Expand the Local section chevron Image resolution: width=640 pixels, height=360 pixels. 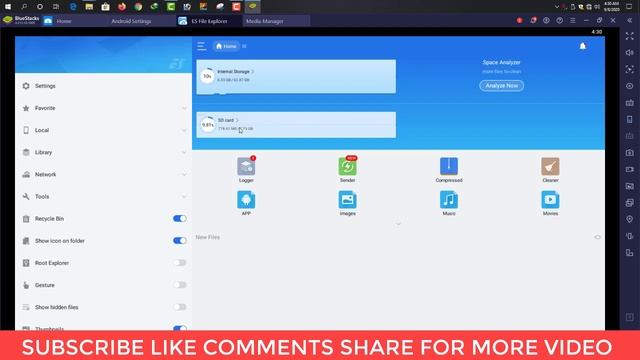184,130
